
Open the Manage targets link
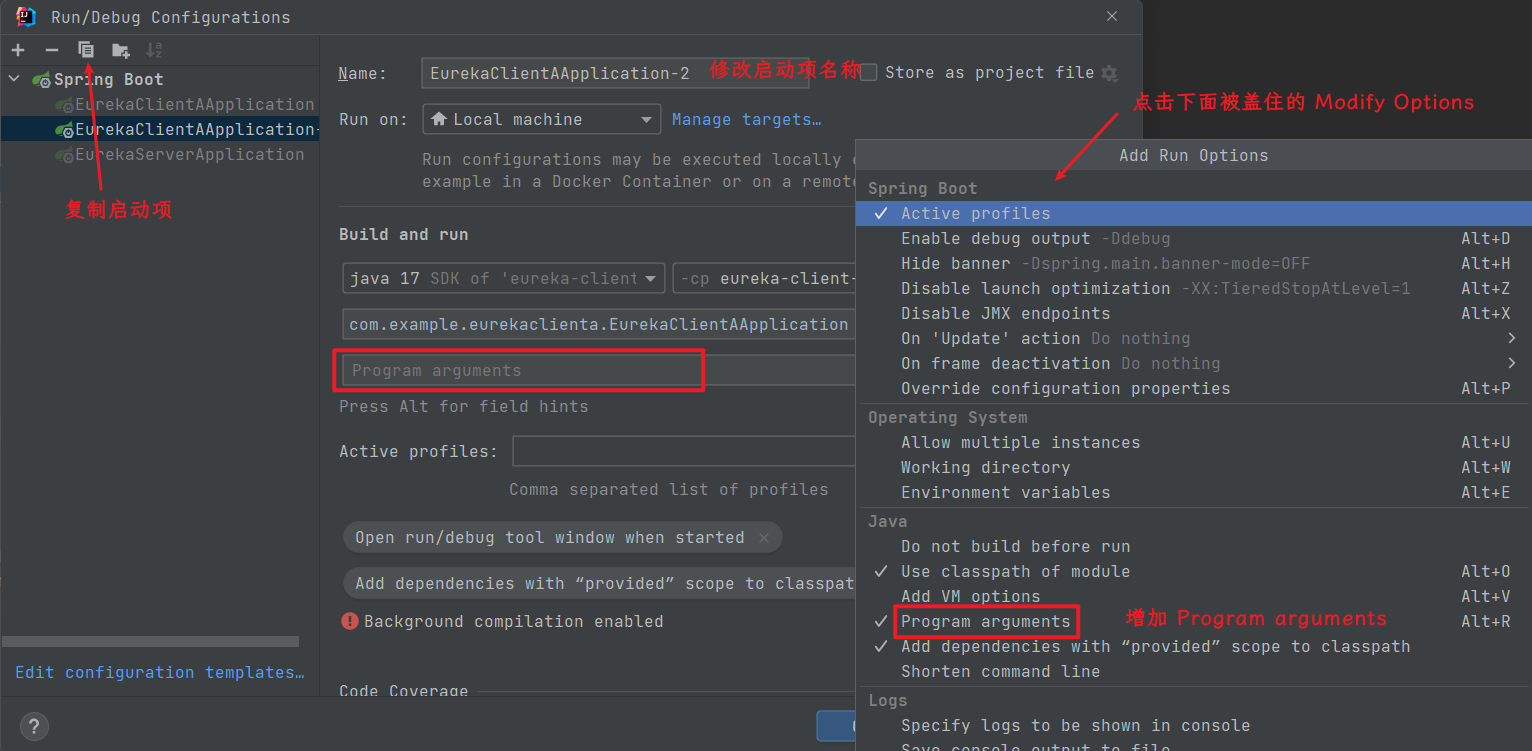pyautogui.click(x=746, y=119)
